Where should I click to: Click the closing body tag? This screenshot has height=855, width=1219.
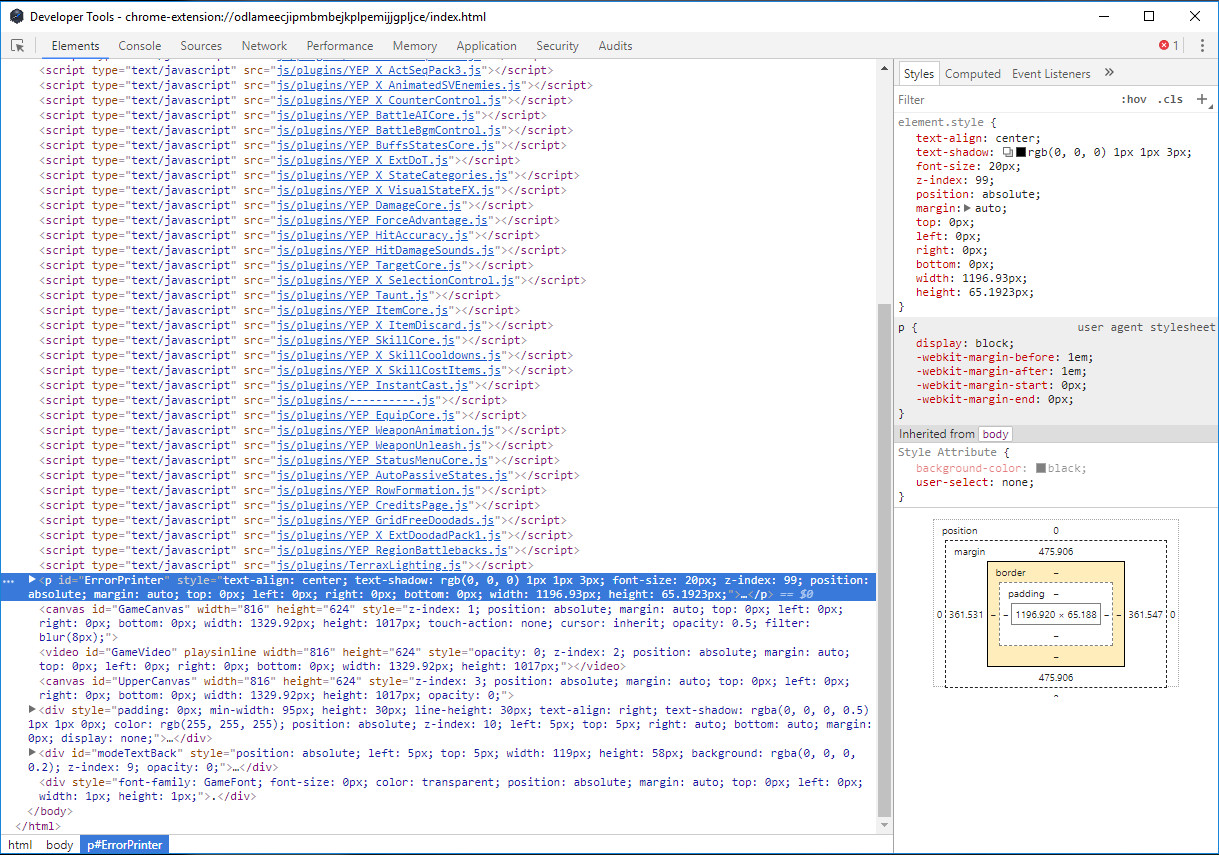click(x=49, y=811)
